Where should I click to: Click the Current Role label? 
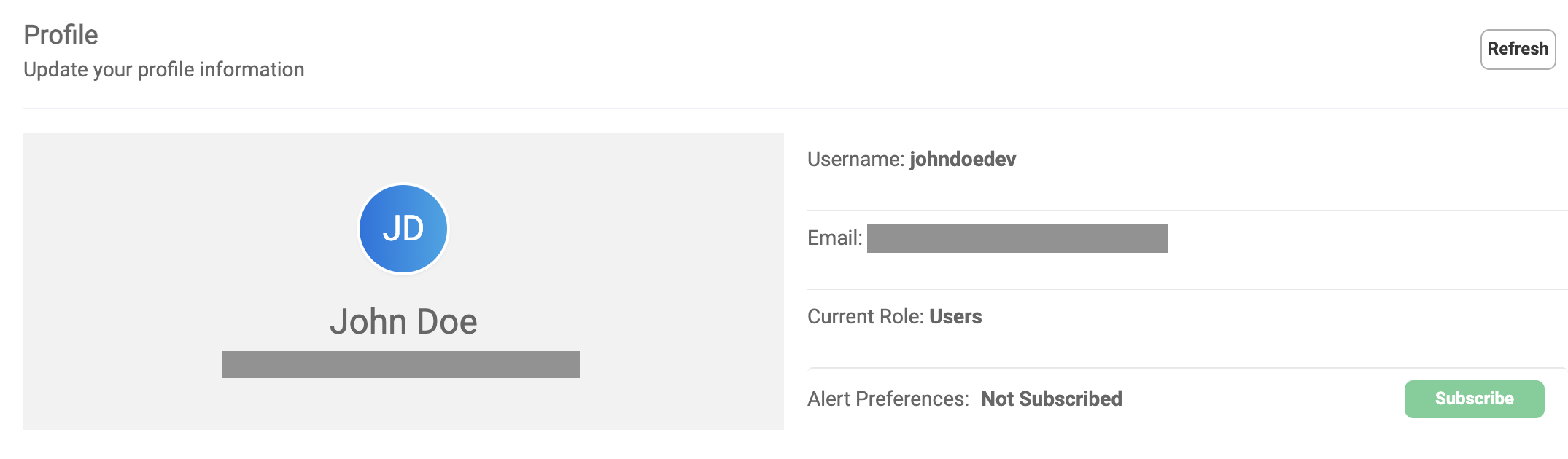click(x=866, y=317)
